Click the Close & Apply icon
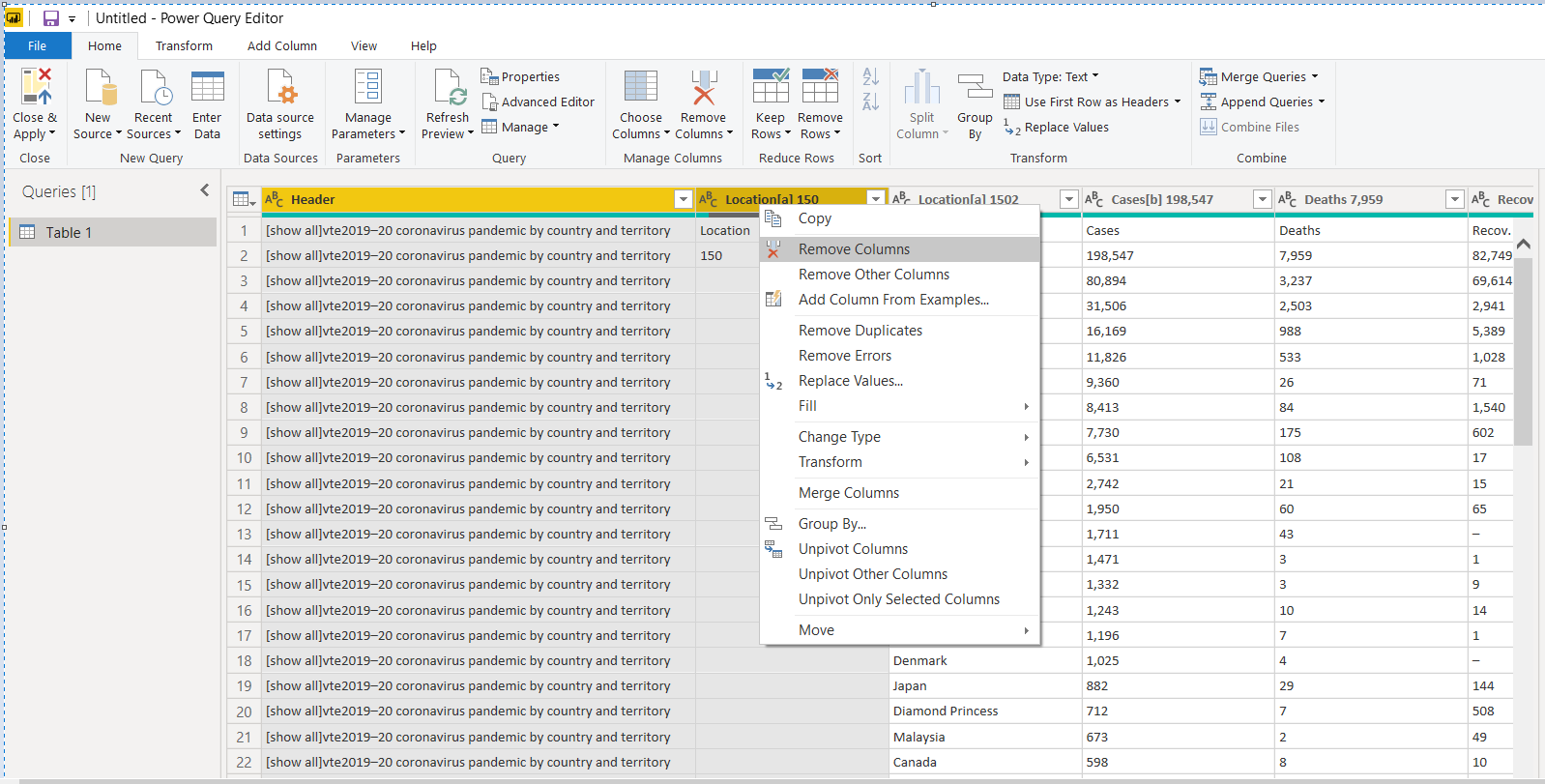 tap(35, 87)
